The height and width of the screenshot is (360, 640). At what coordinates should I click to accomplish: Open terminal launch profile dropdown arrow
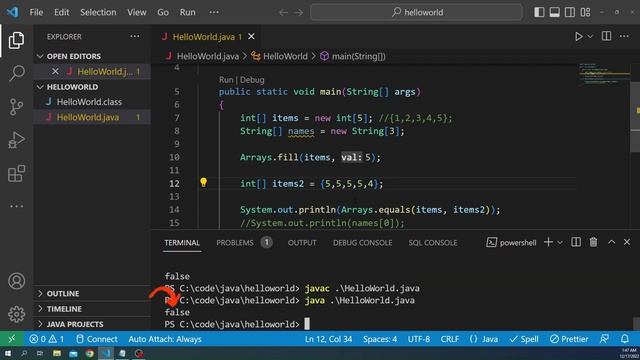pyautogui.click(x=560, y=243)
